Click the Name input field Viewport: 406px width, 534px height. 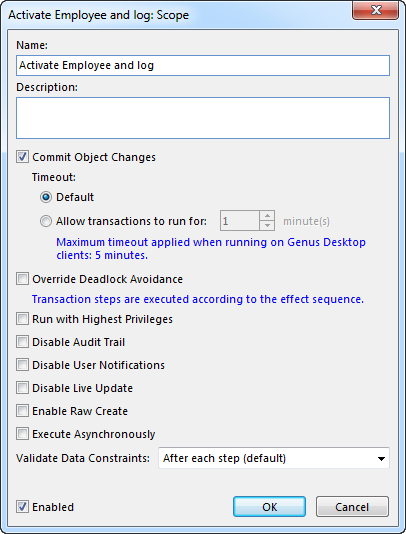point(203,65)
